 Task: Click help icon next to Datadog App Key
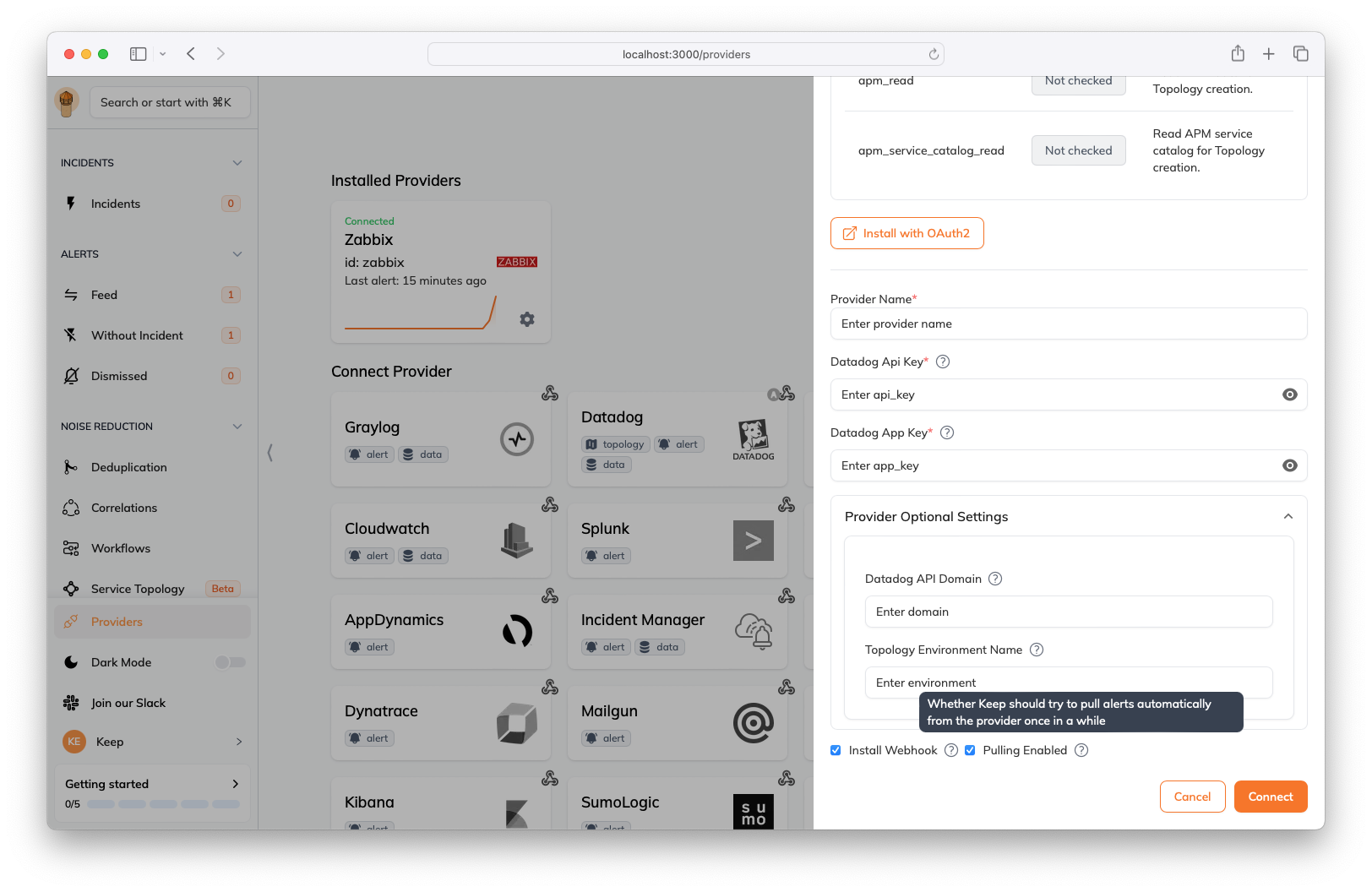click(947, 432)
